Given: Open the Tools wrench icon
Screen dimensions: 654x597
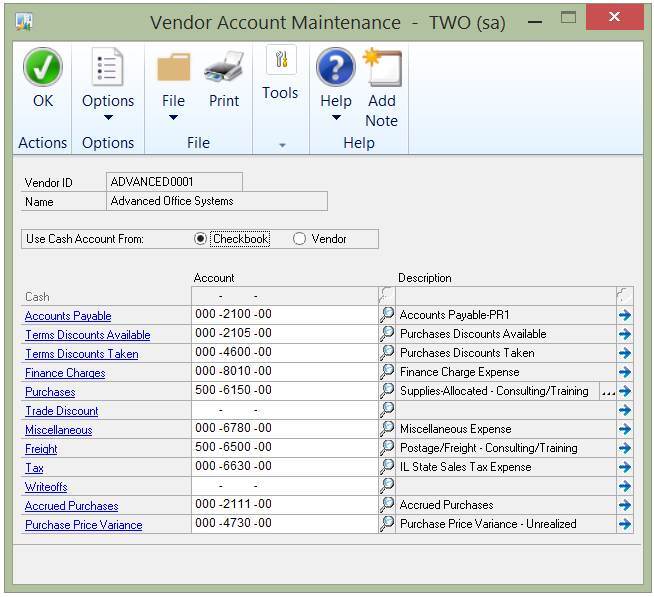Looking at the screenshot, I should pyautogui.click(x=281, y=60).
